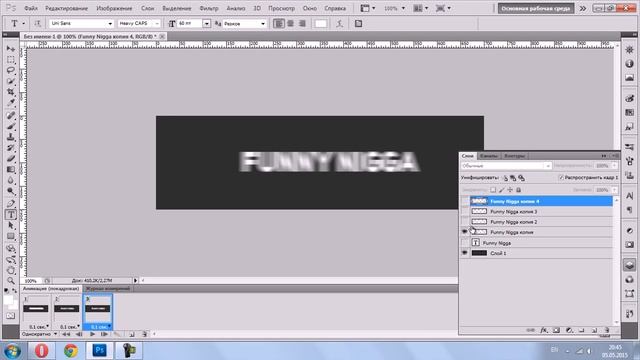Select the Horizontal Type tool
The width and height of the screenshot is (640, 360).
11,215
